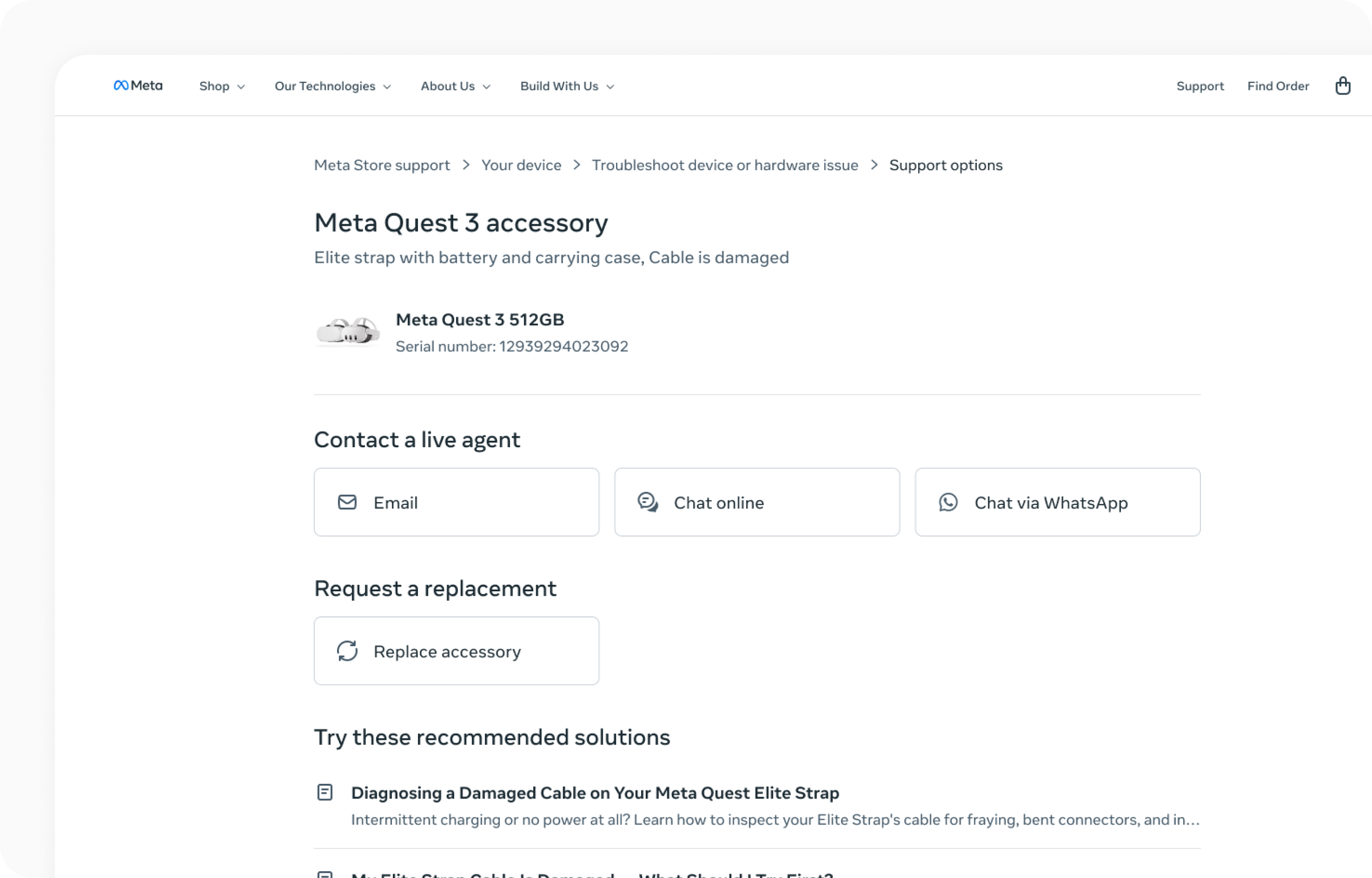Open Meta Store support breadcrumb
Viewport: 1372px width, 878px height.
382,166
